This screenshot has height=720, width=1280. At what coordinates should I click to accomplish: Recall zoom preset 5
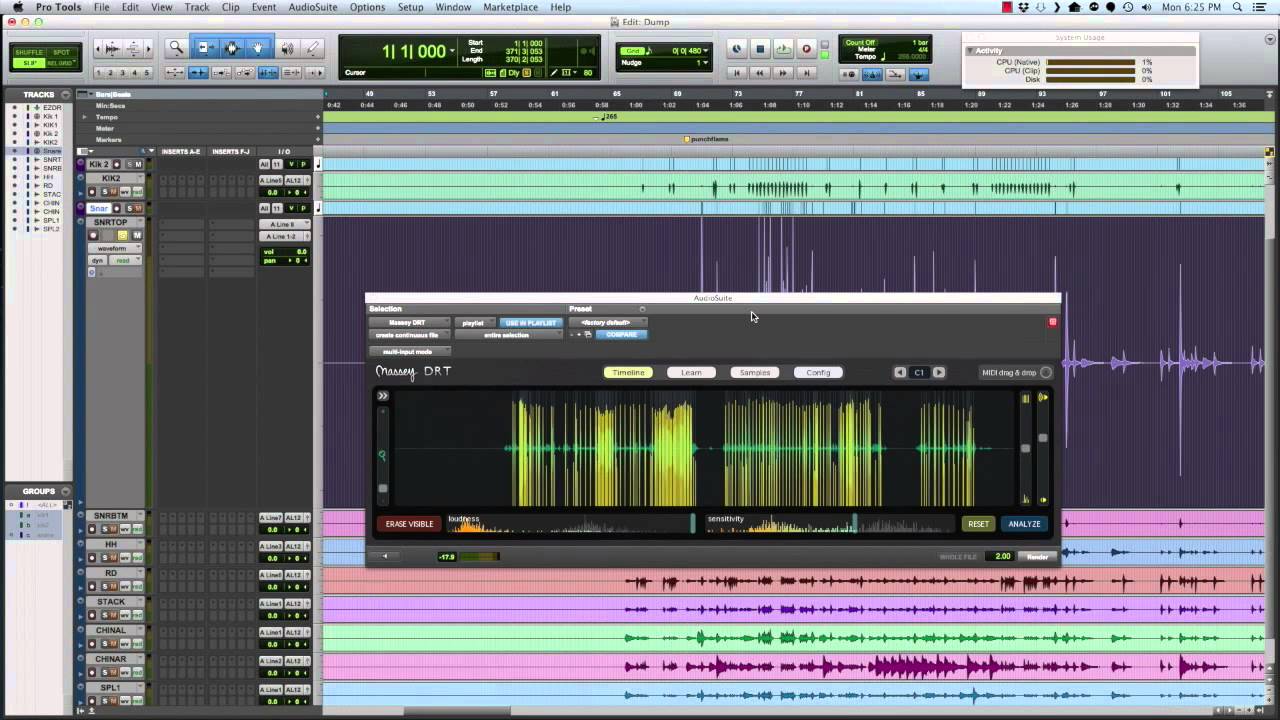(146, 73)
